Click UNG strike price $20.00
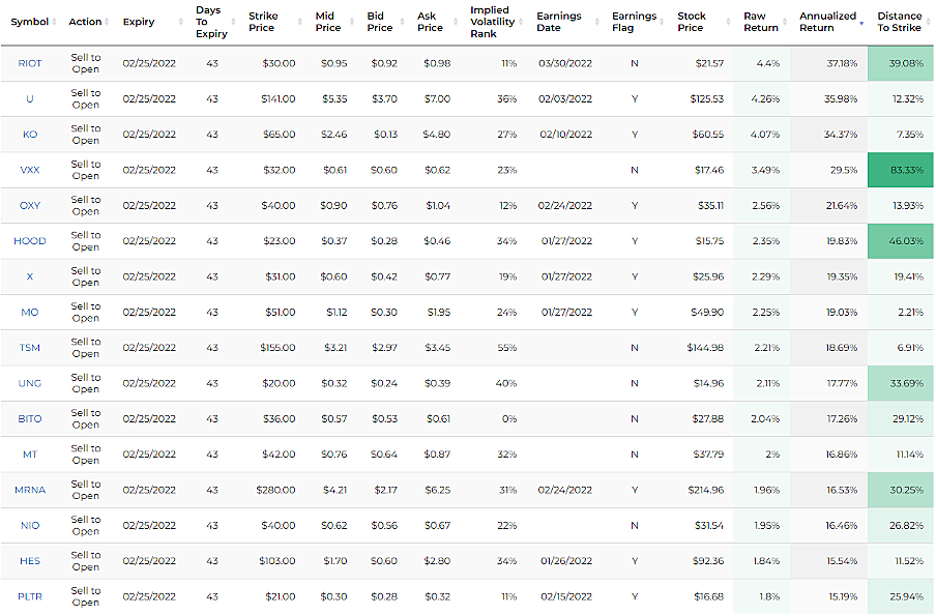936x616 pixels. (x=279, y=383)
